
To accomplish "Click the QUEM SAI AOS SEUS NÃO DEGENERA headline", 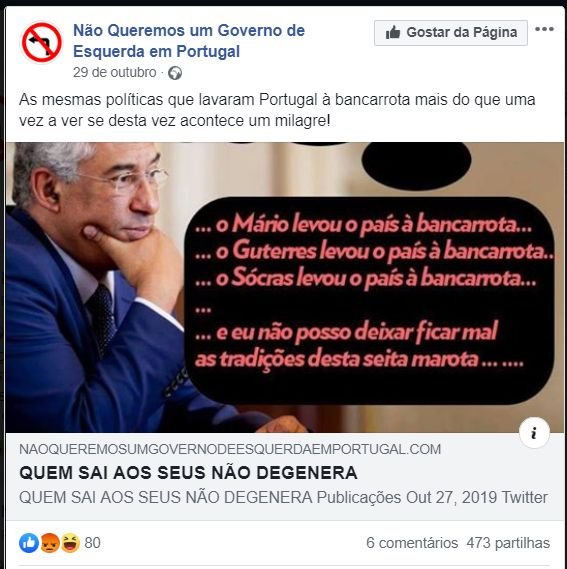I will (x=188, y=473).
